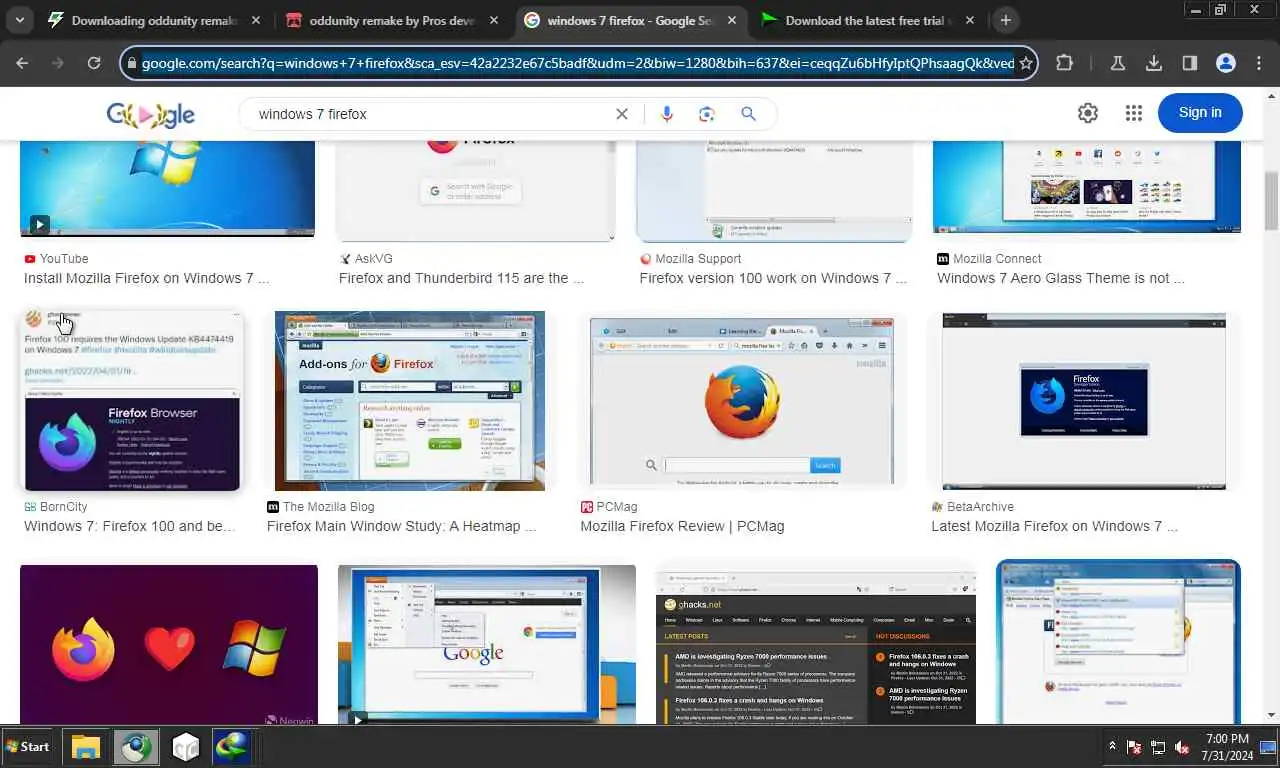Click the Sign in button
Screen dimensions: 1280x768
(x=1200, y=113)
